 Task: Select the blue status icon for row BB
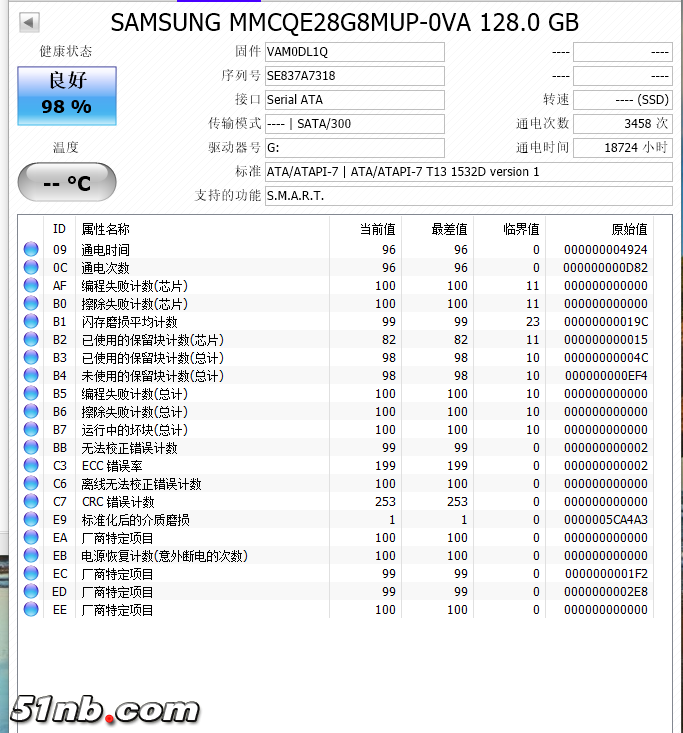point(31,448)
